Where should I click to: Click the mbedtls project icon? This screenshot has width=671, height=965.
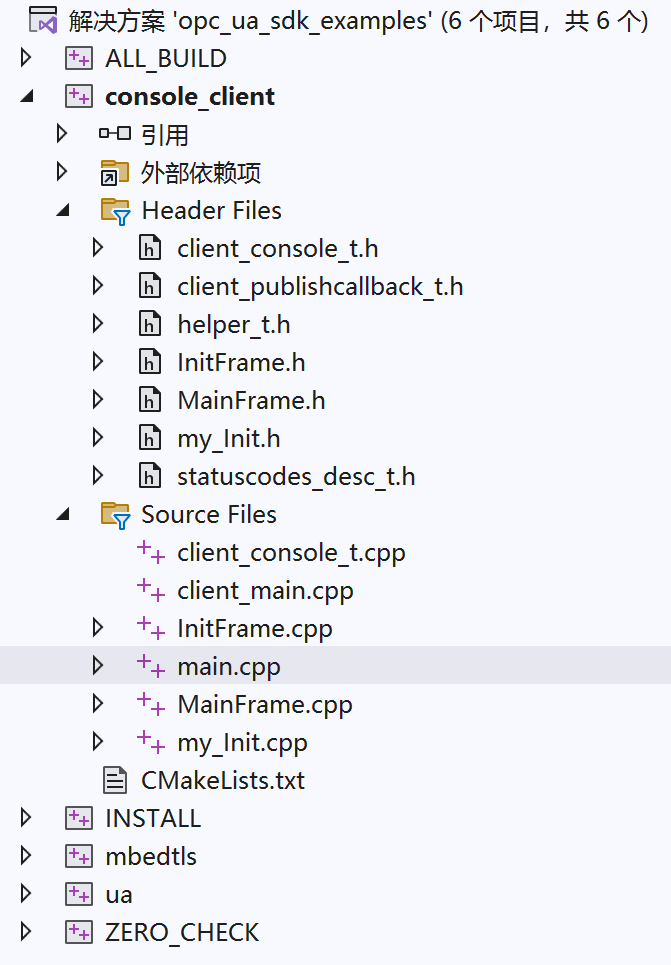coord(79,856)
